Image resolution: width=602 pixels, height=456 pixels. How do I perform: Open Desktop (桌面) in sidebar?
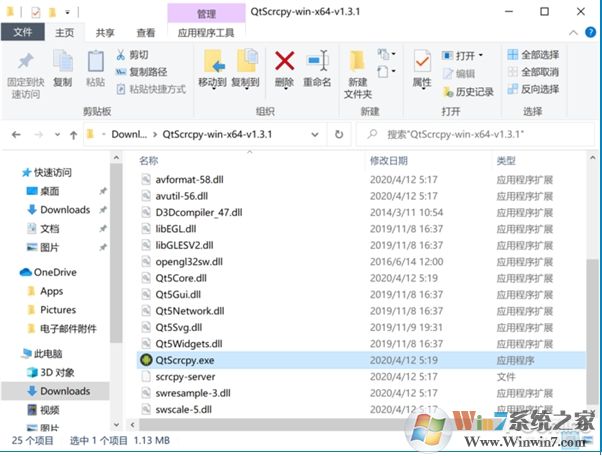tap(43, 191)
